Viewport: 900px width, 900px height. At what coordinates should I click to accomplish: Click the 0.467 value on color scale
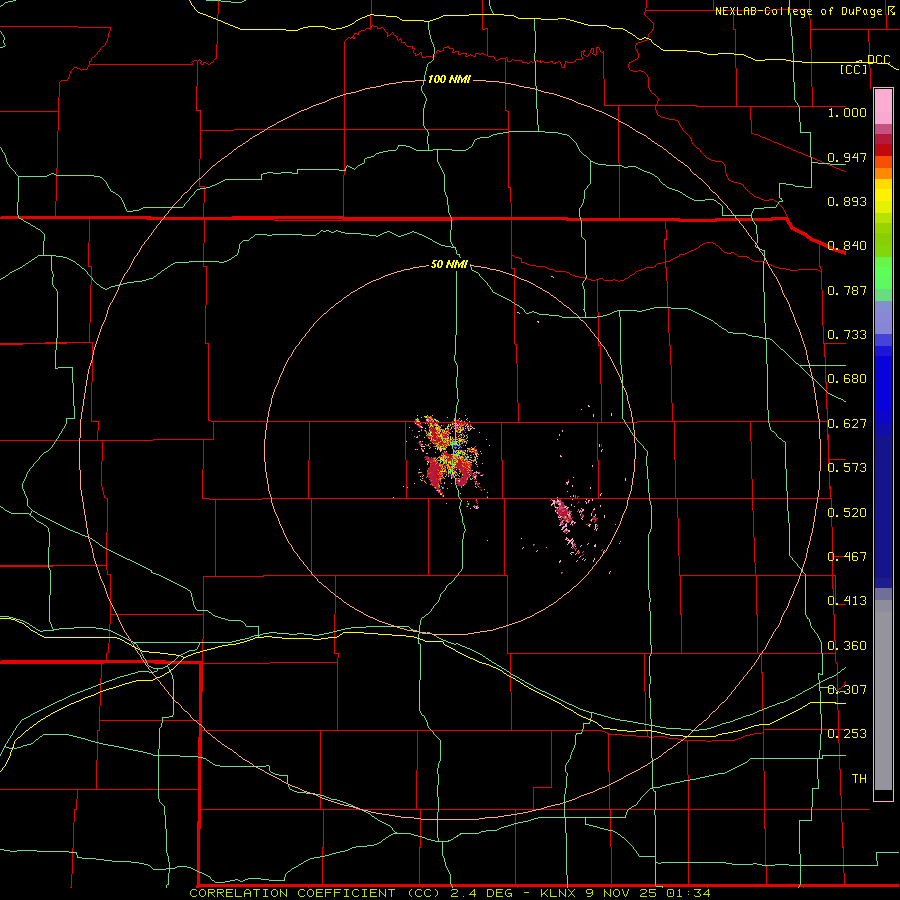(x=847, y=556)
